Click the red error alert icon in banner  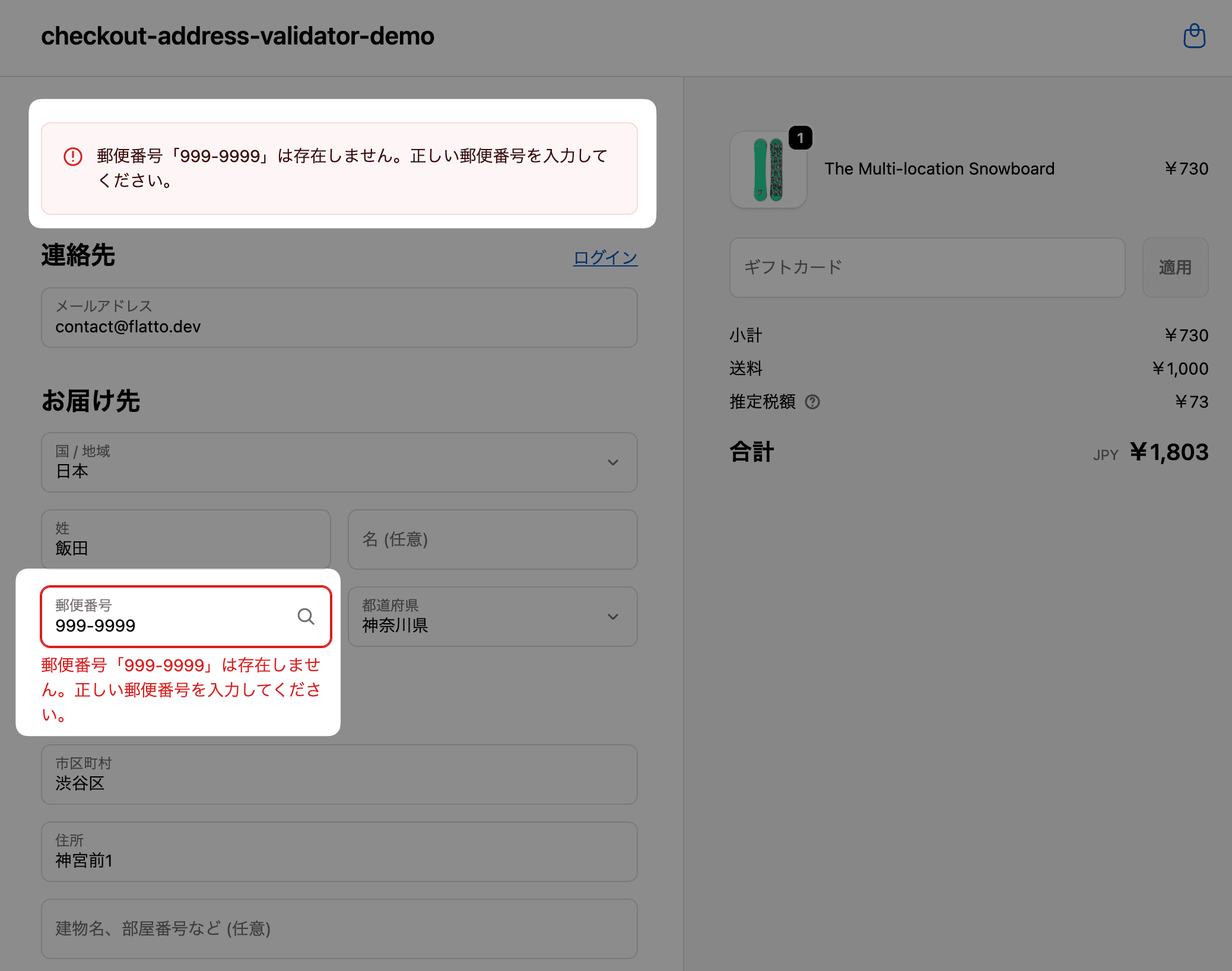click(x=72, y=157)
